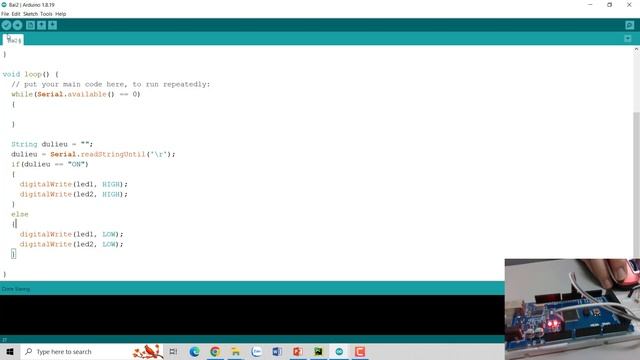Image resolution: width=640 pixels, height=360 pixels.
Task: Open the Windows Start menu
Action: 10,351
